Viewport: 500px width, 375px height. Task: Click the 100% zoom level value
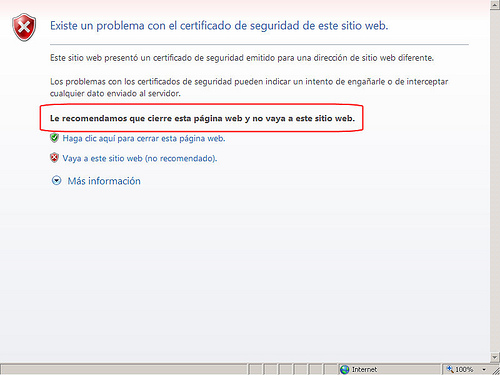point(464,369)
